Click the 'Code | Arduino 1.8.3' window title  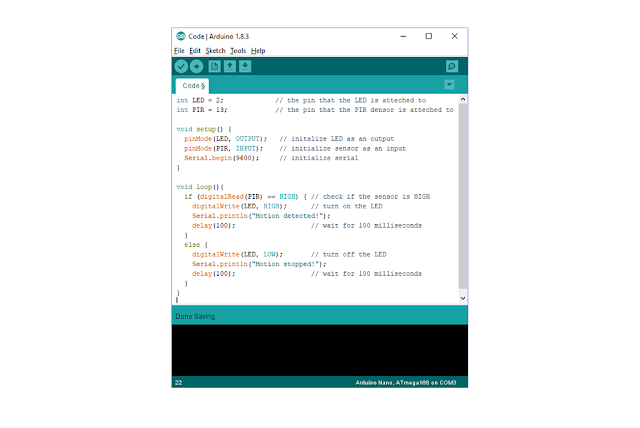218,36
